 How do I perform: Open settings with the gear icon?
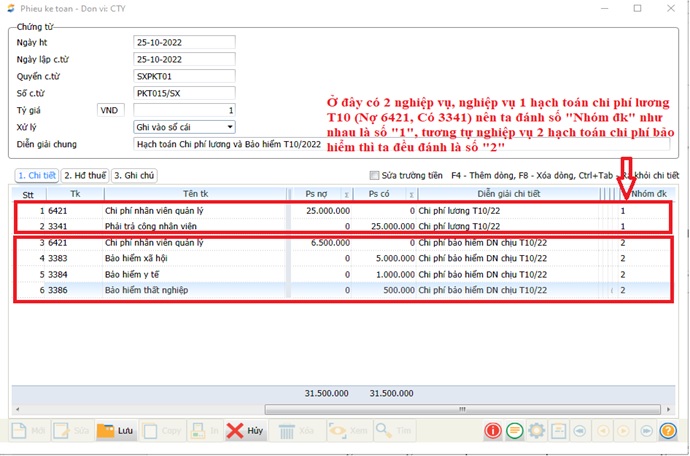point(537,431)
